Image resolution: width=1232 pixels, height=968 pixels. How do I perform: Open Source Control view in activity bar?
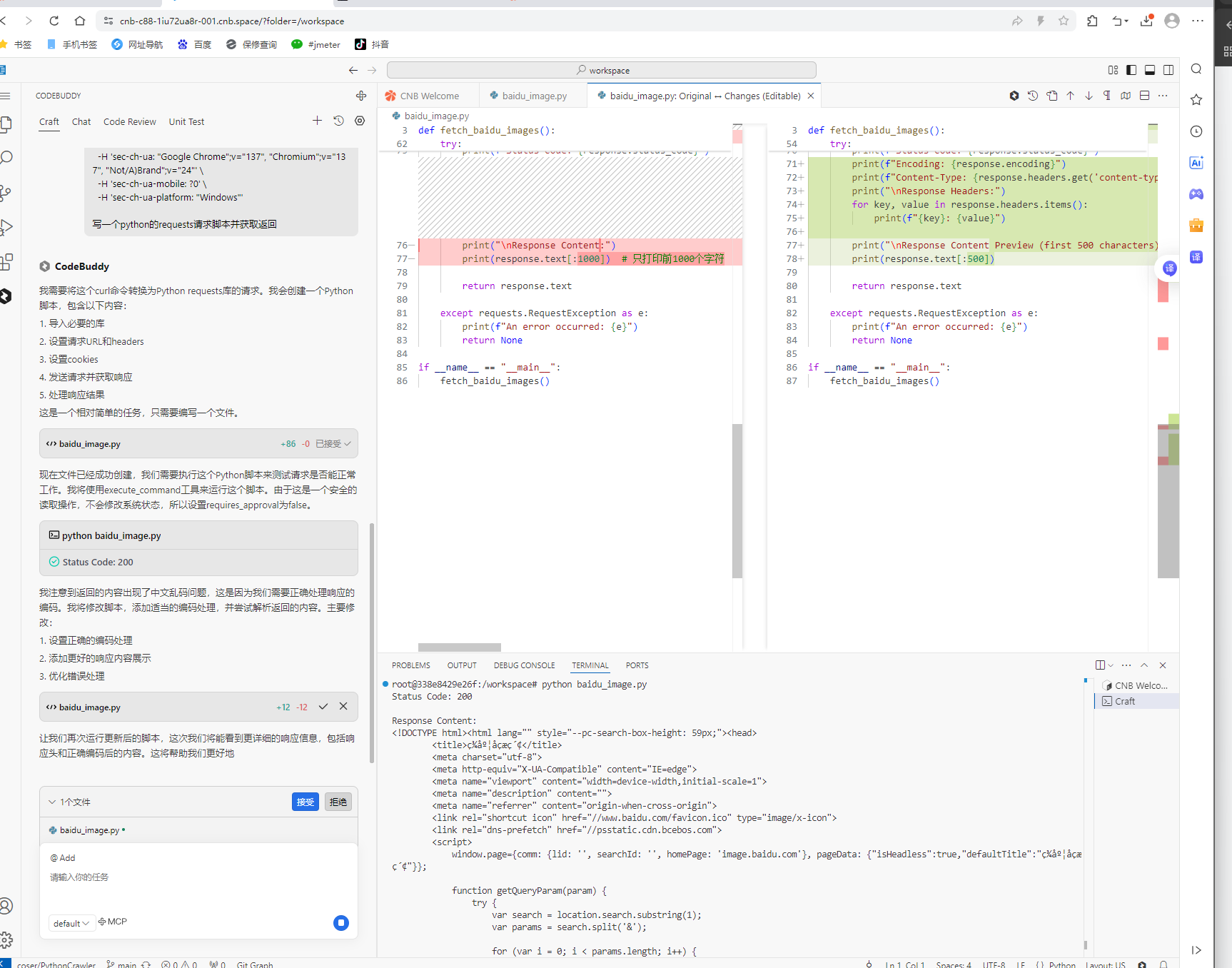click(x=6, y=193)
